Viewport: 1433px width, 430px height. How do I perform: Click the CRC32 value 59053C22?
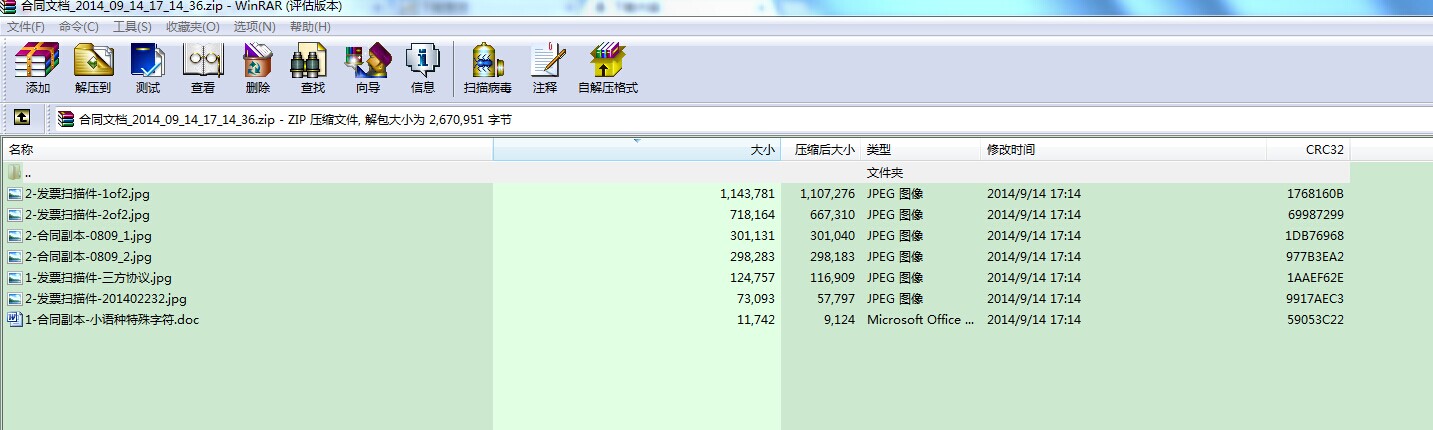tap(1315, 320)
